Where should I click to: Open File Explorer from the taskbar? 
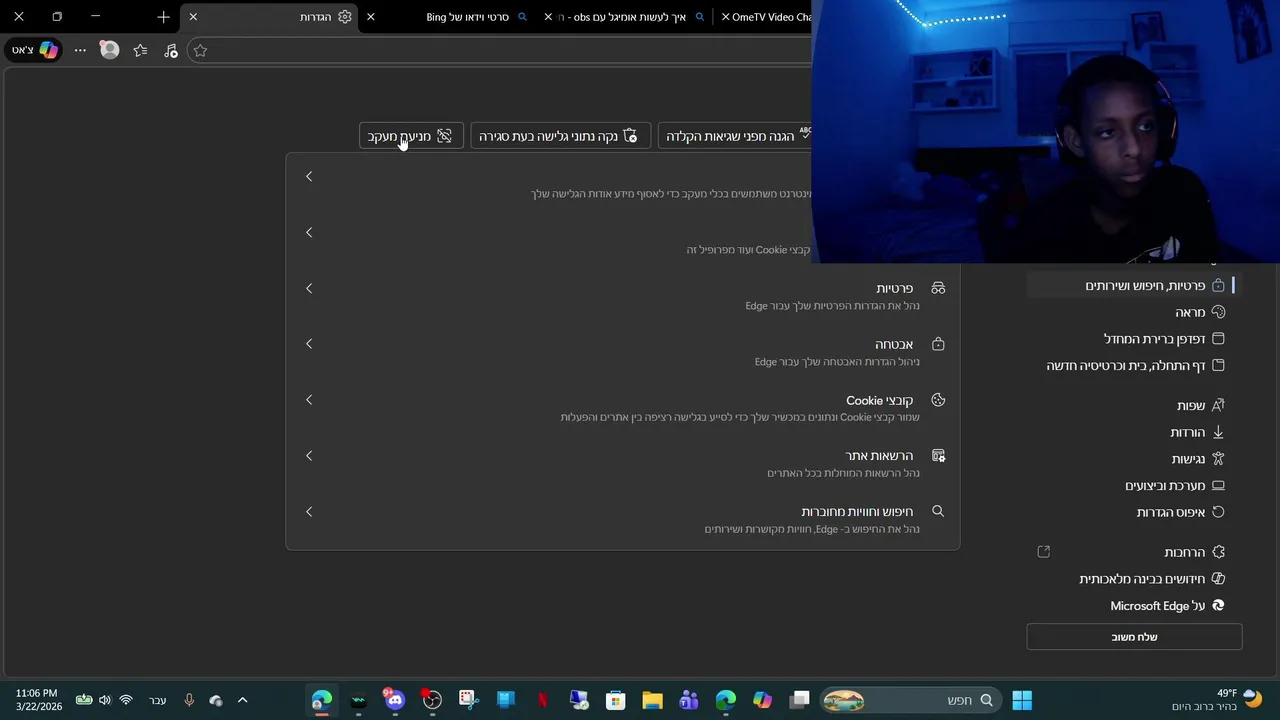[652, 700]
